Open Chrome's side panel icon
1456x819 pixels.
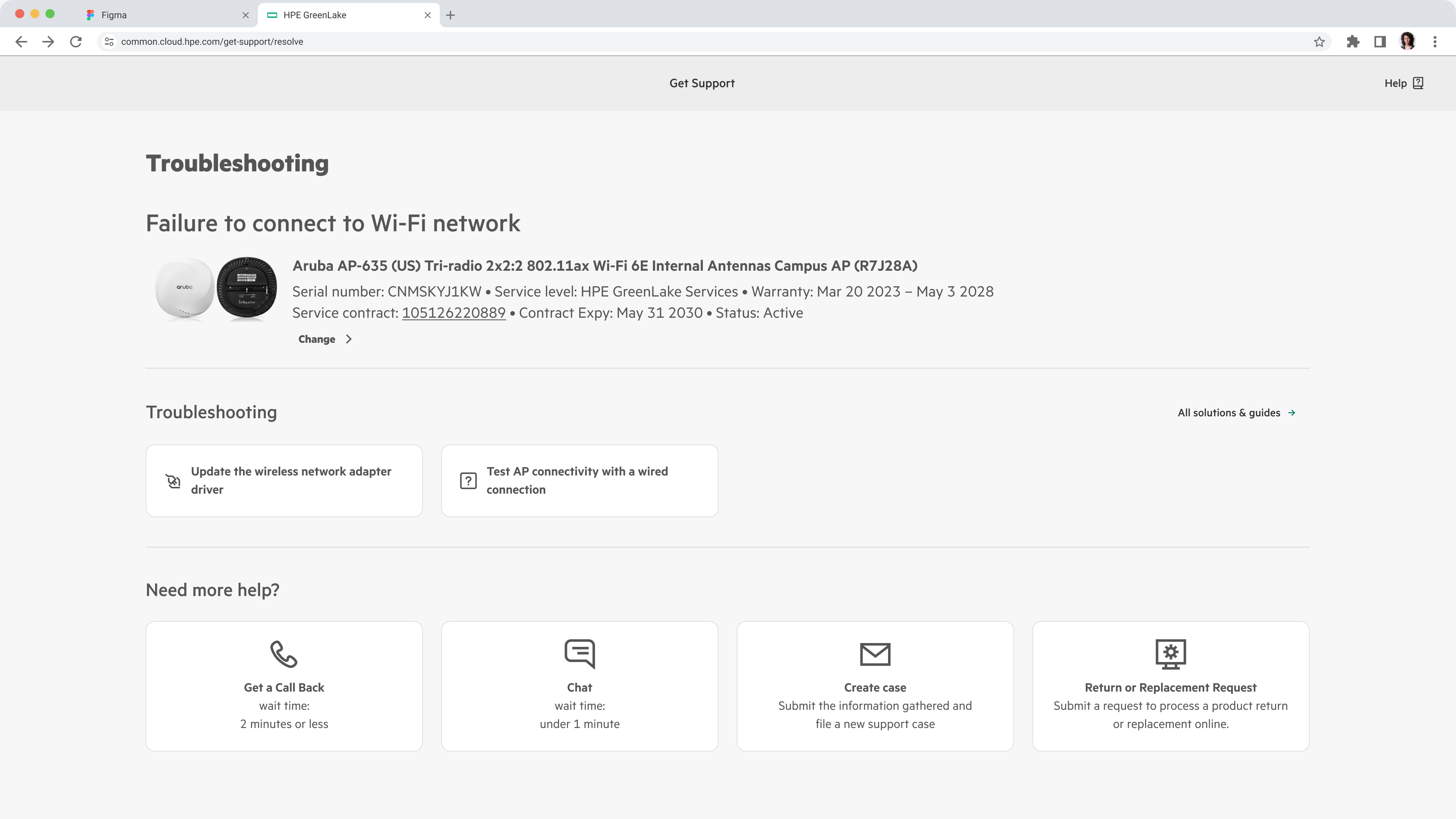tap(1379, 41)
